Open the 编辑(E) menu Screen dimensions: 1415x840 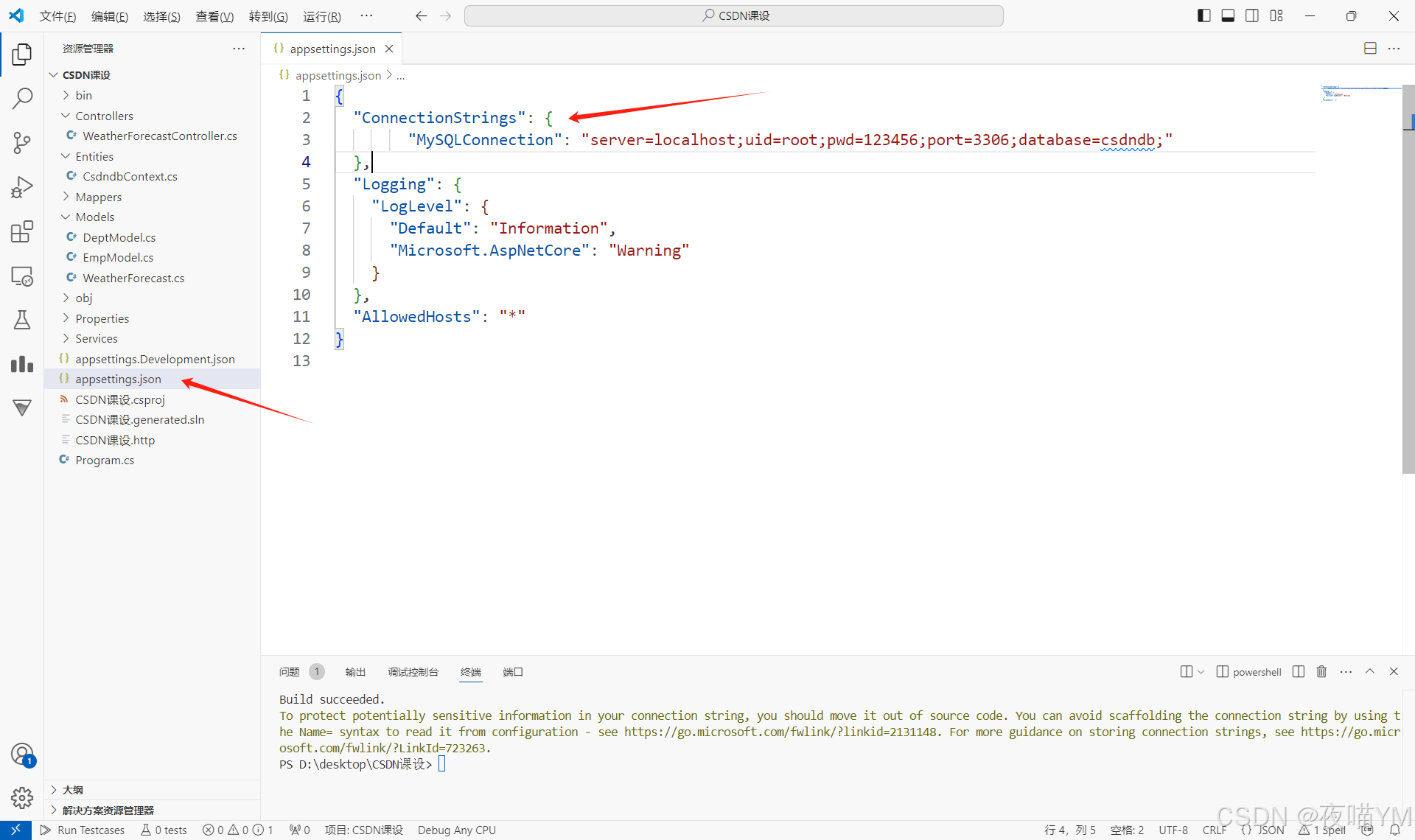pos(110,16)
